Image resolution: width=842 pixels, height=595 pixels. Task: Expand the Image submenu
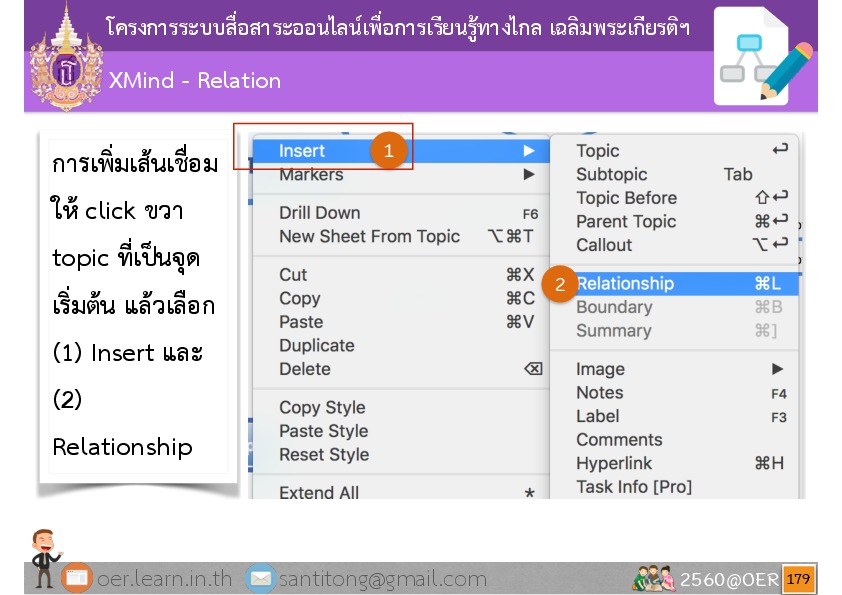(778, 369)
